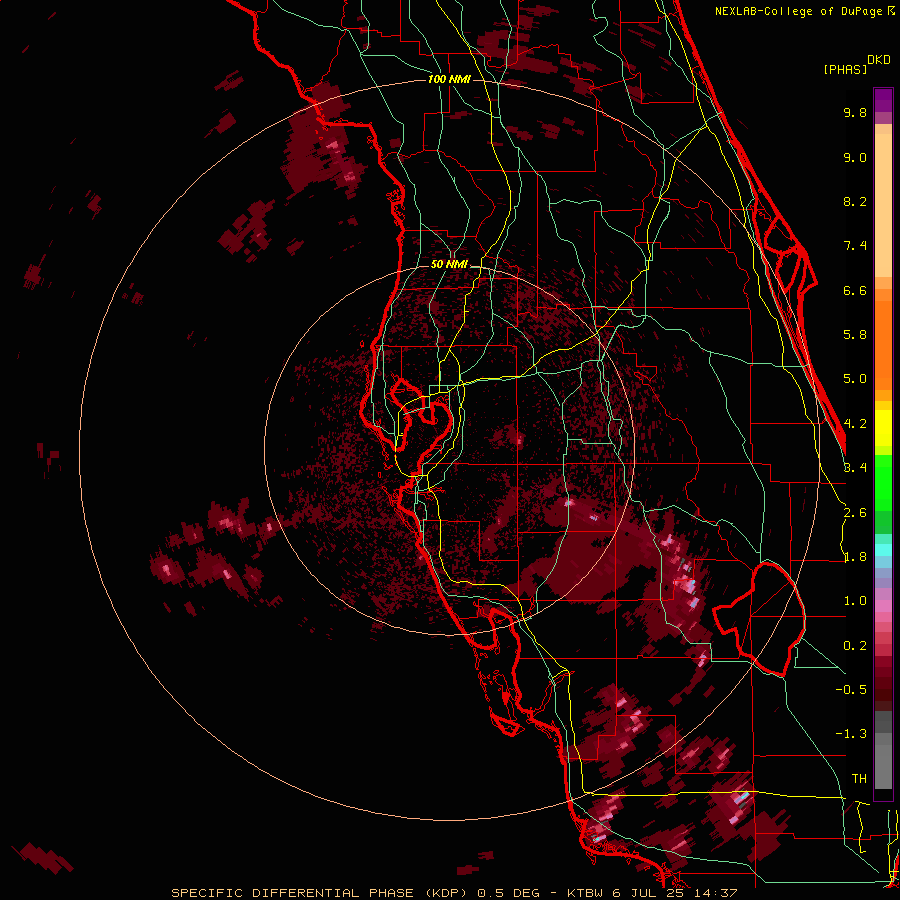
Task: Click the 8.2 value on color scale
Action: click(x=855, y=201)
